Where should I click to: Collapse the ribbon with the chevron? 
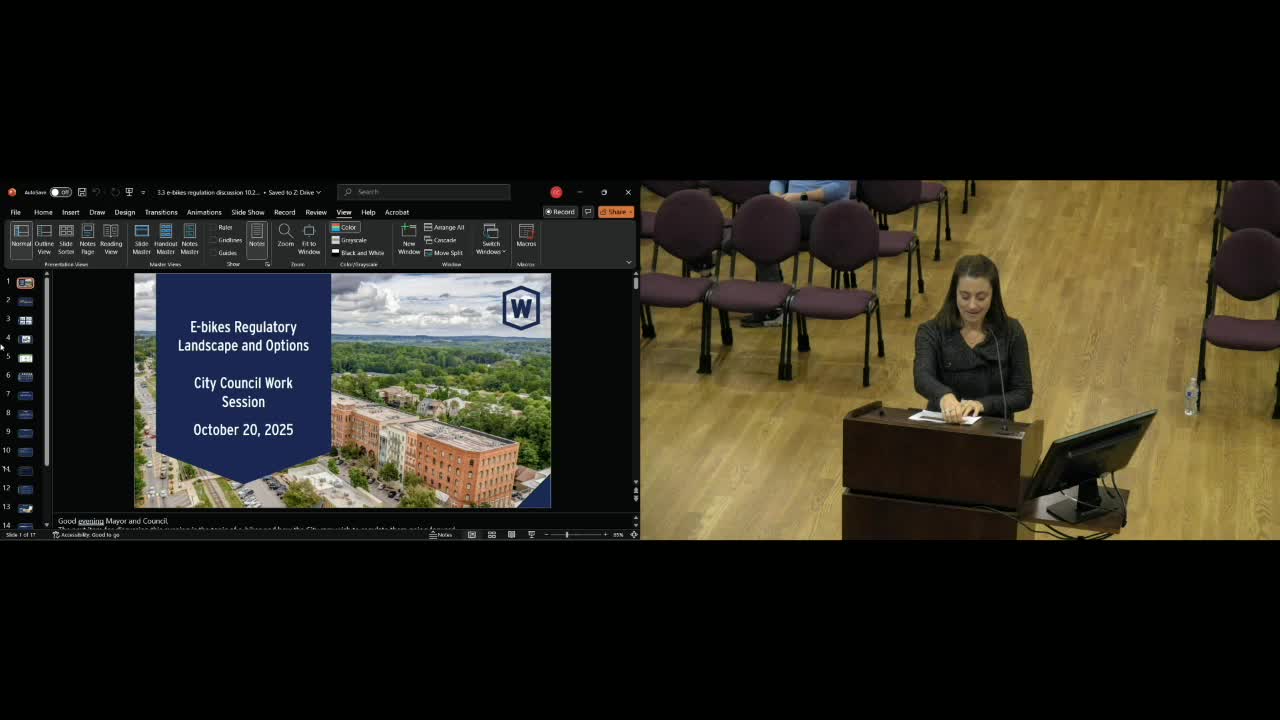click(628, 262)
